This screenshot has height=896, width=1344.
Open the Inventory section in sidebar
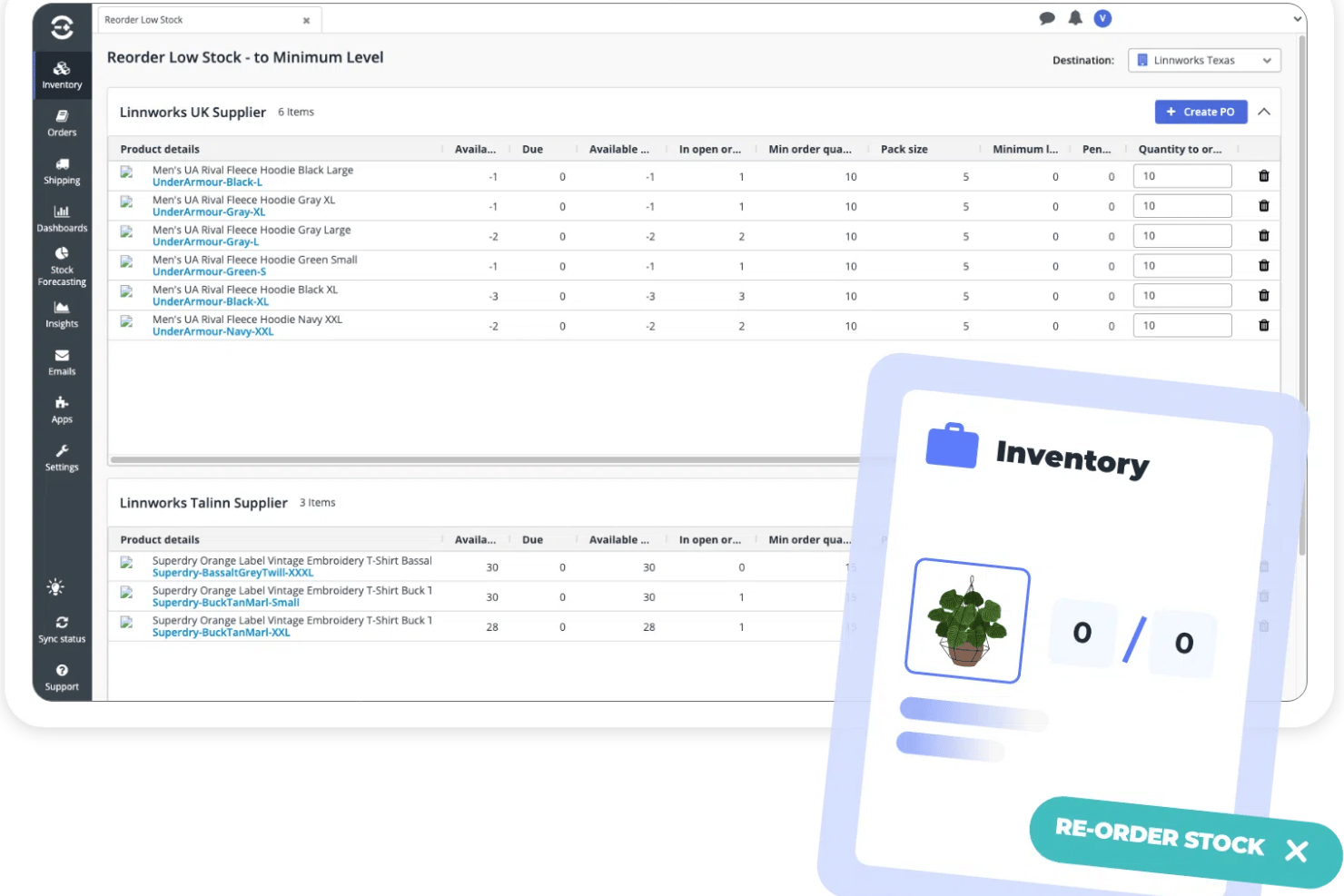[x=62, y=75]
